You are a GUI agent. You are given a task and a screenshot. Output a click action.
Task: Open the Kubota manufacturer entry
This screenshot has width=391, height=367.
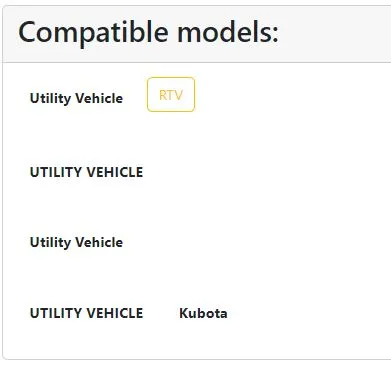tap(203, 313)
